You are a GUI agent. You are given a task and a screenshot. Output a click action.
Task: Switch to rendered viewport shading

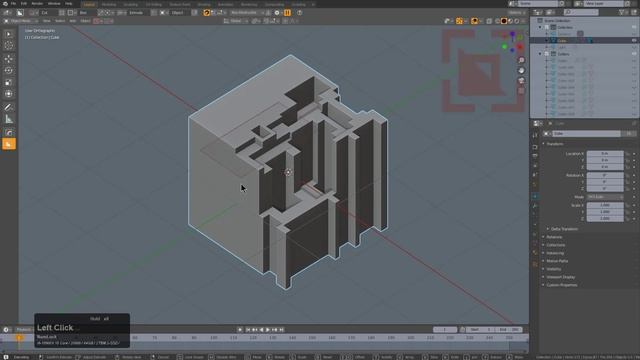click(x=516, y=21)
